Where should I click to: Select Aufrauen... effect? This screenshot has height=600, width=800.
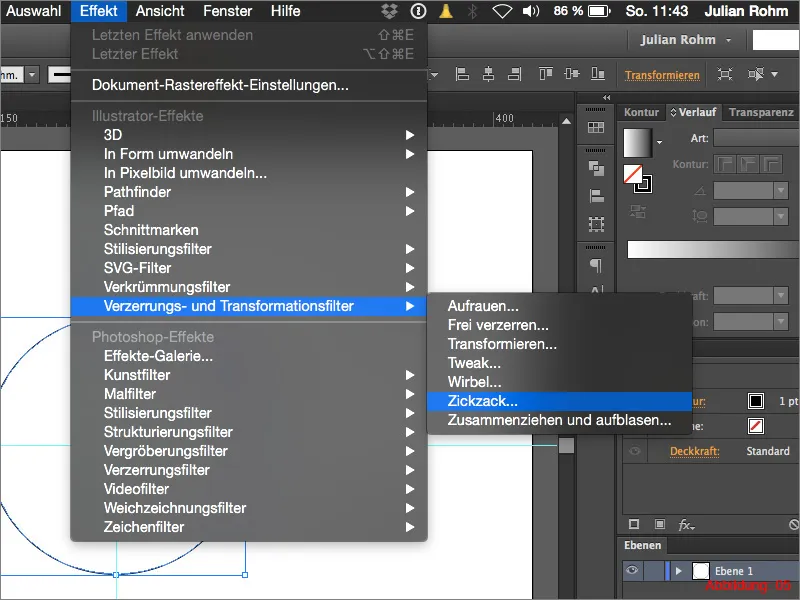pyautogui.click(x=559, y=306)
